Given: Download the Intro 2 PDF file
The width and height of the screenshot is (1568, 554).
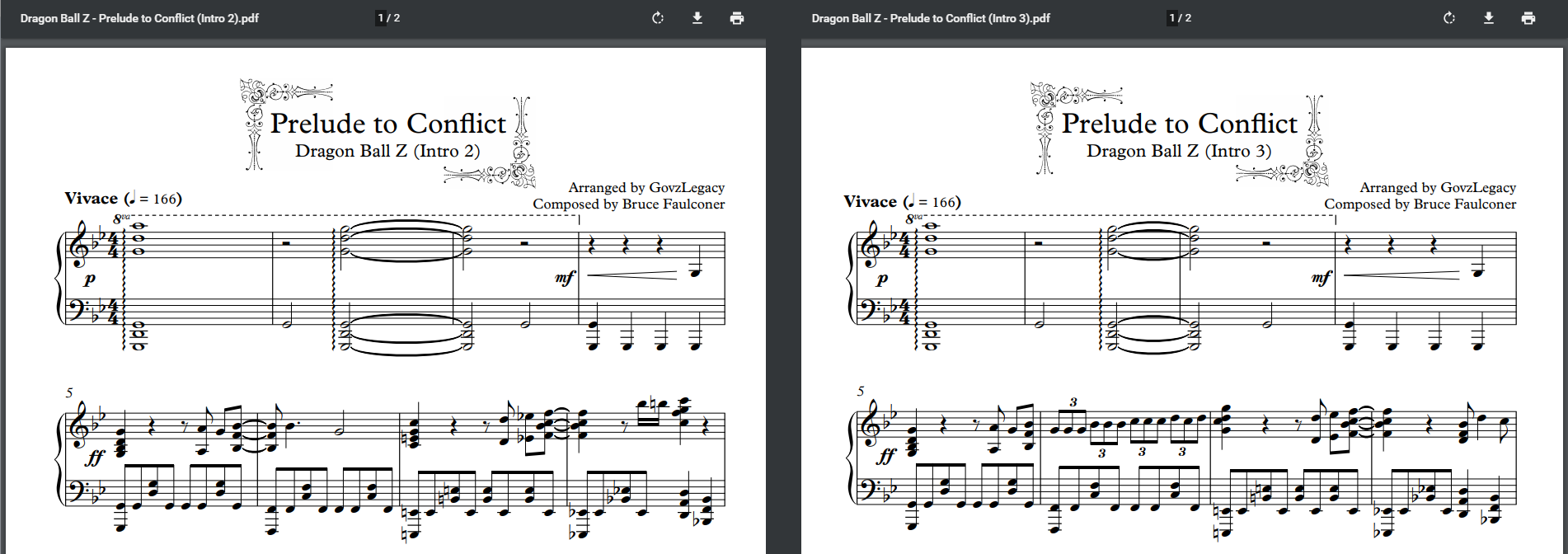Looking at the screenshot, I should (697, 18).
